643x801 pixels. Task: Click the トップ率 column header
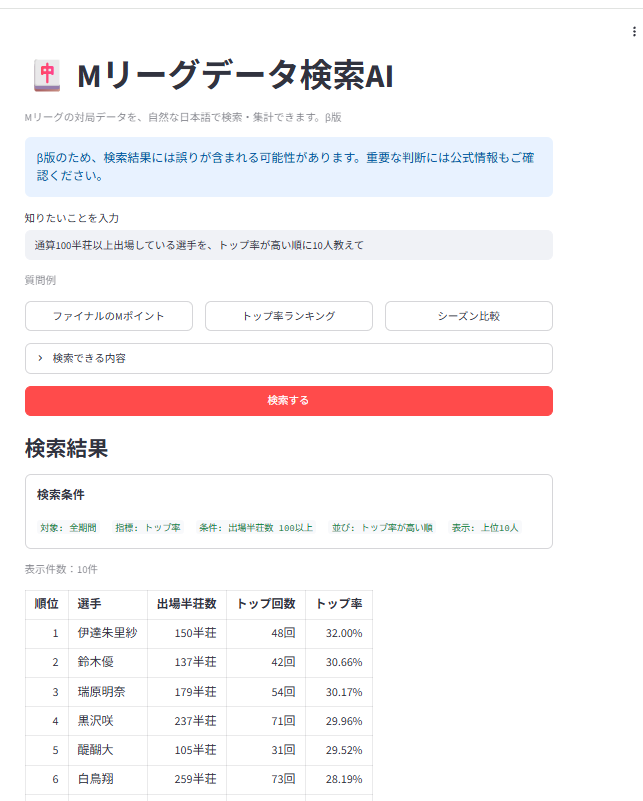click(339, 604)
